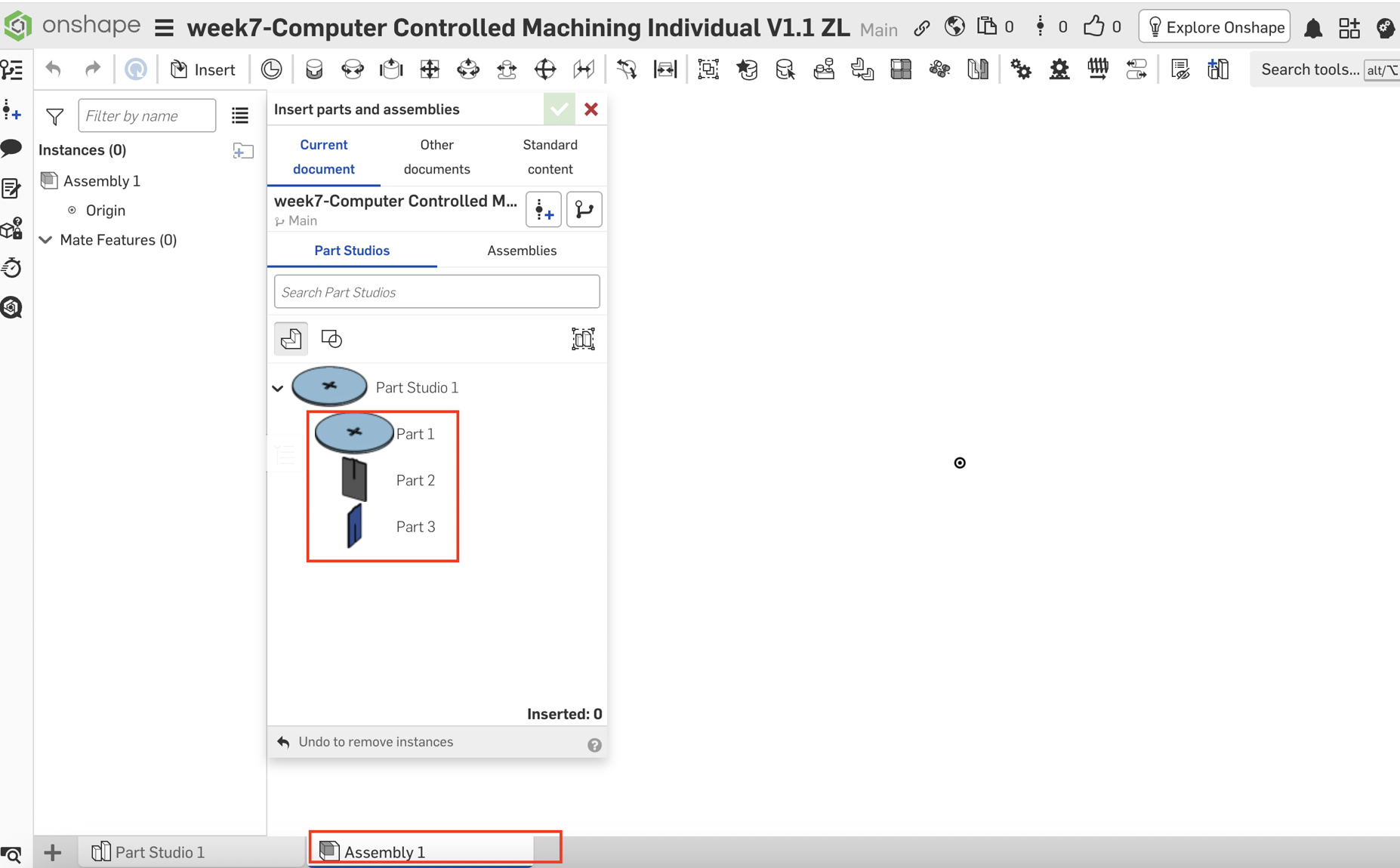Toggle the instance list panel icon

[x=11, y=70]
